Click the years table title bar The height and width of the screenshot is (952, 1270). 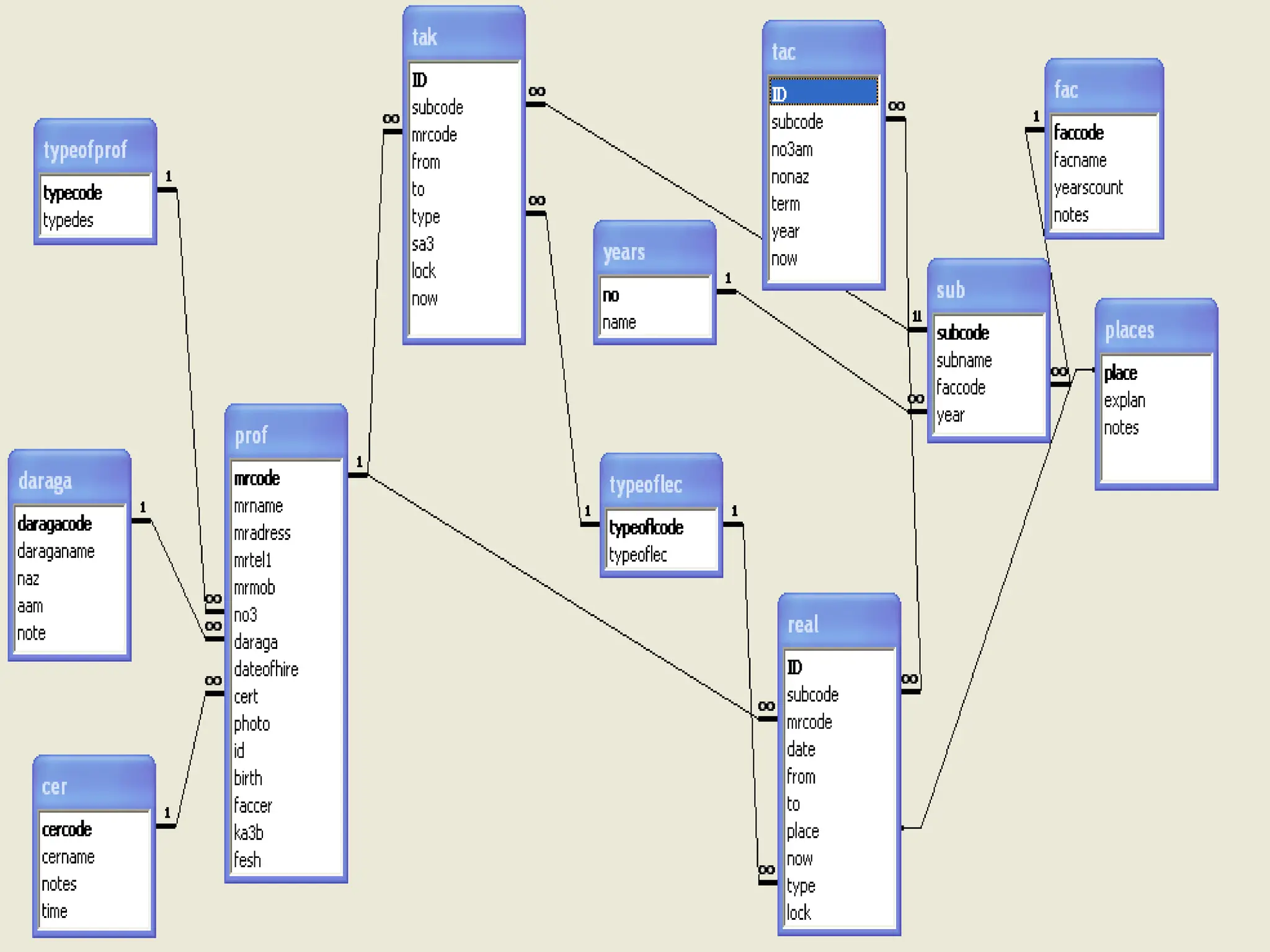tap(654, 252)
